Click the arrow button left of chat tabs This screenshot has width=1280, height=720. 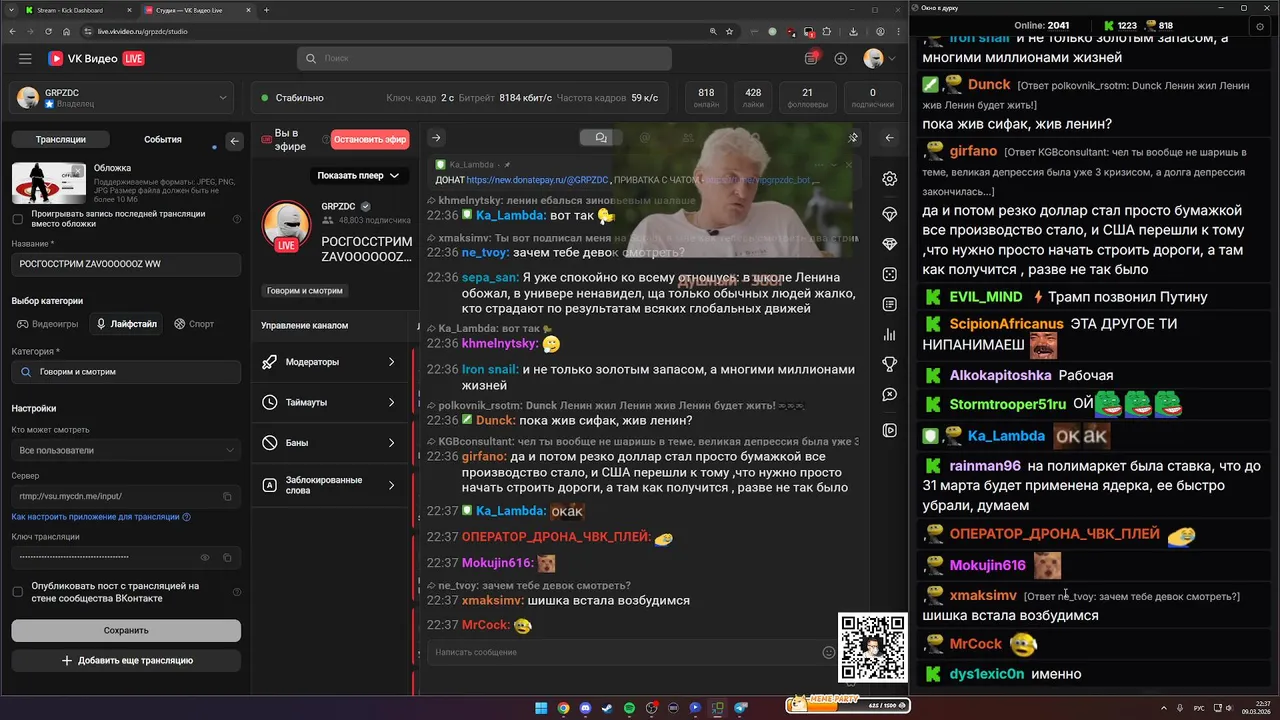(x=436, y=138)
